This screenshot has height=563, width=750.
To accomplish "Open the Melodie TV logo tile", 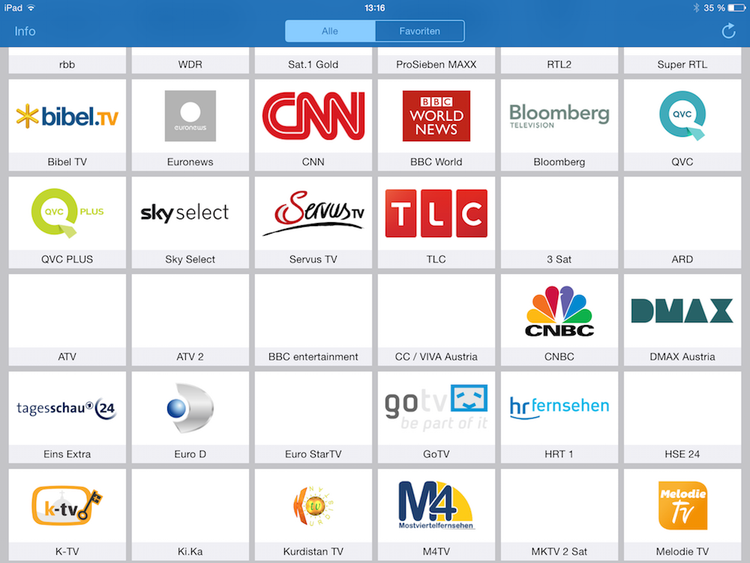I will (682, 505).
